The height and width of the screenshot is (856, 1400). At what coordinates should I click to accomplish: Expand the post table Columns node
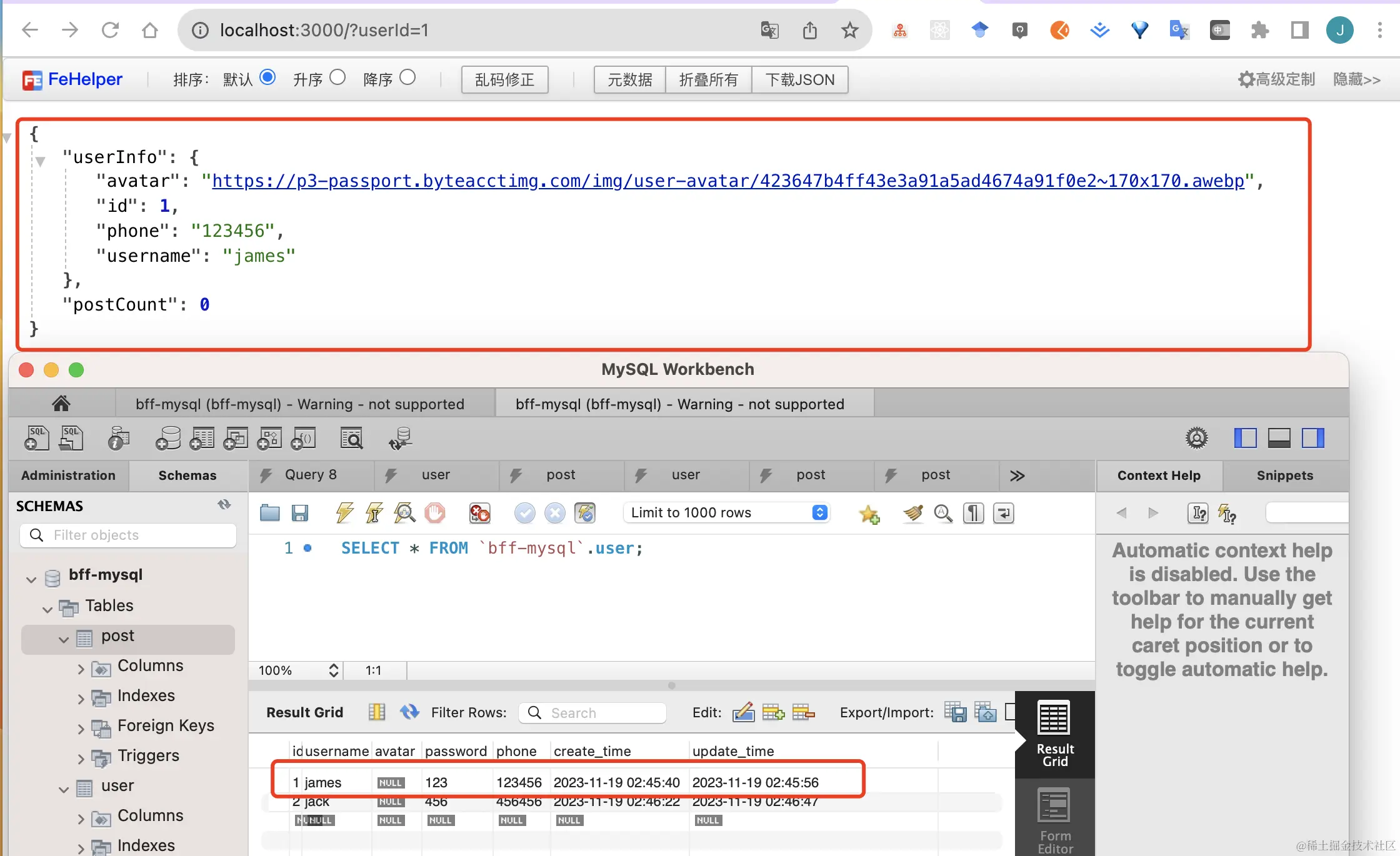pos(81,669)
